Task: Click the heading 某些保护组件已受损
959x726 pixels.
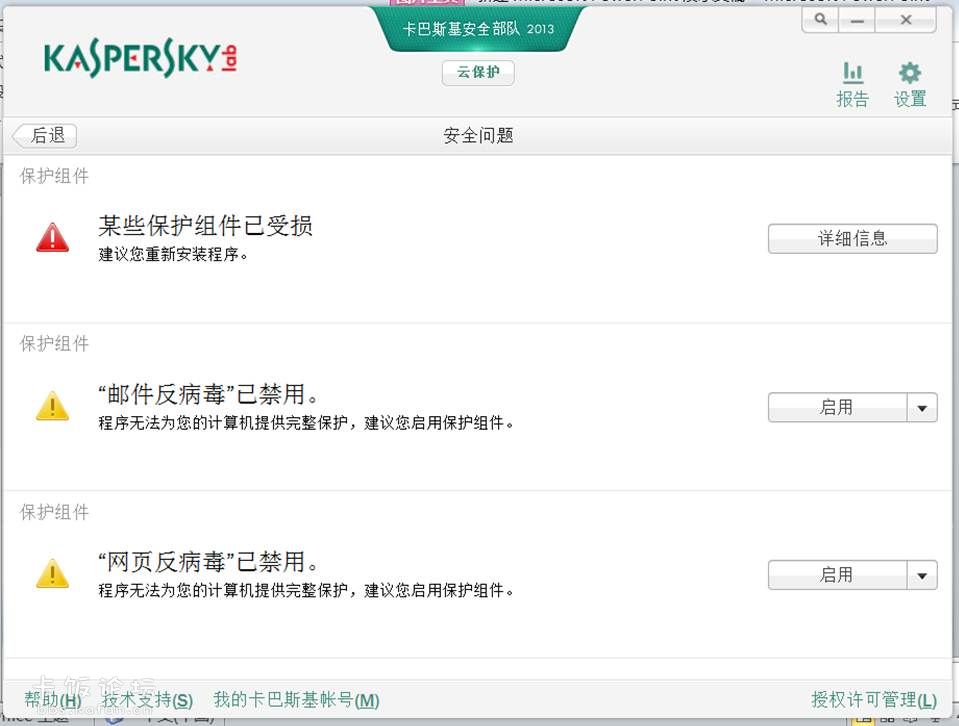Action: (206, 226)
